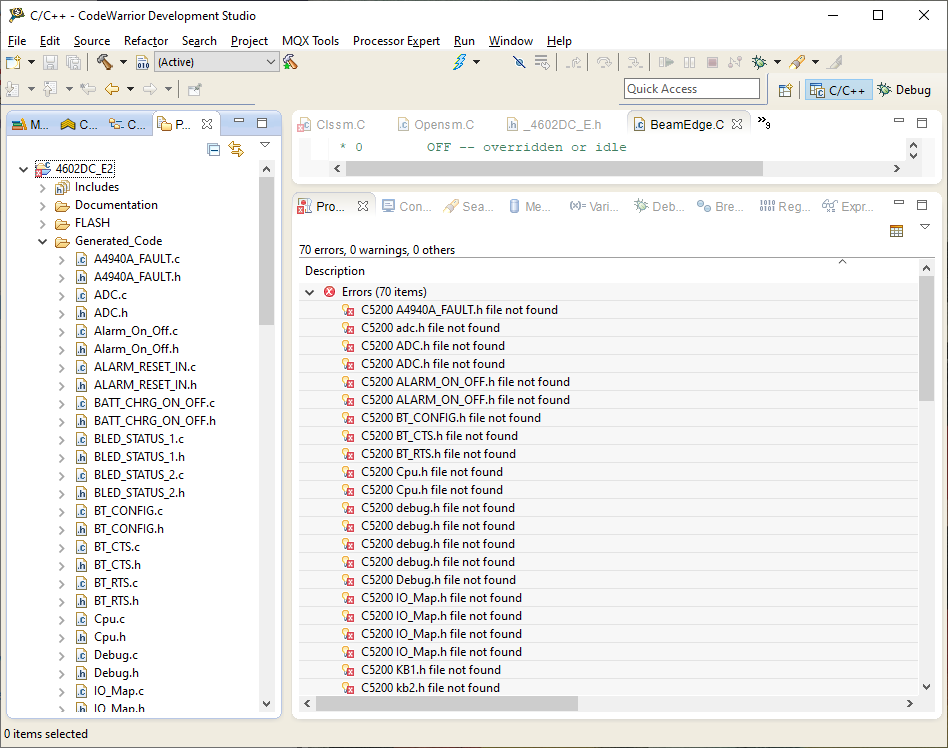This screenshot has width=948, height=748.
Task: Minimize the project explorer panel
Action: (x=239, y=121)
